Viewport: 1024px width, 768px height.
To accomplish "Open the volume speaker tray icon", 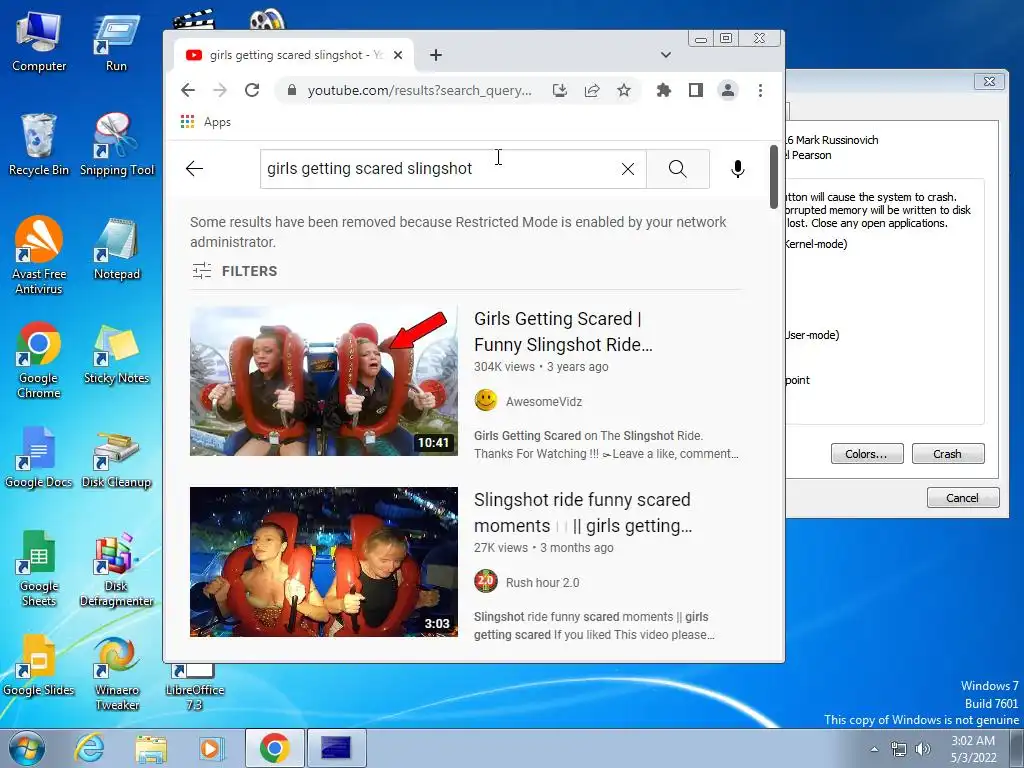I will tap(923, 749).
